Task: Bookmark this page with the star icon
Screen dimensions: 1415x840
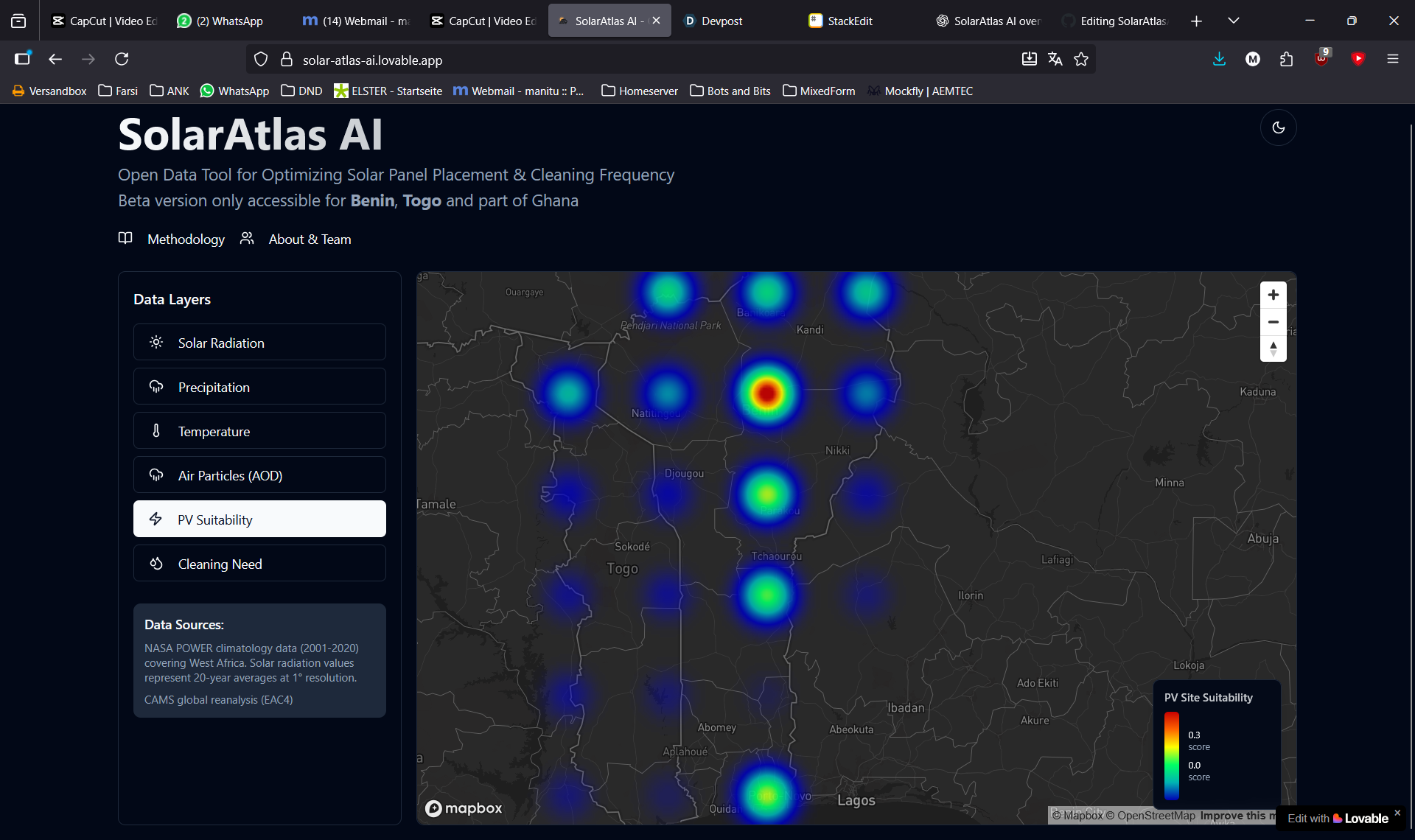Action: [1080, 60]
